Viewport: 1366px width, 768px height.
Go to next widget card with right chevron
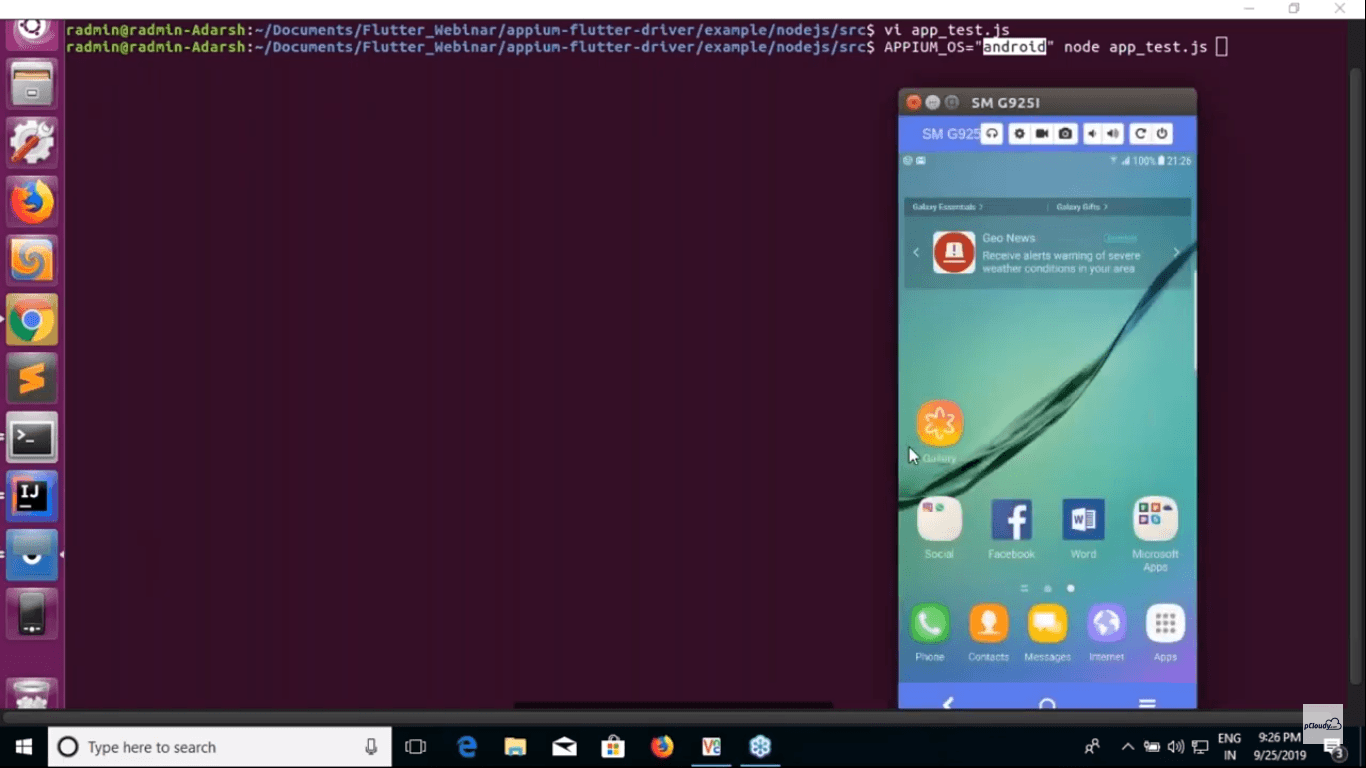[x=1176, y=252]
